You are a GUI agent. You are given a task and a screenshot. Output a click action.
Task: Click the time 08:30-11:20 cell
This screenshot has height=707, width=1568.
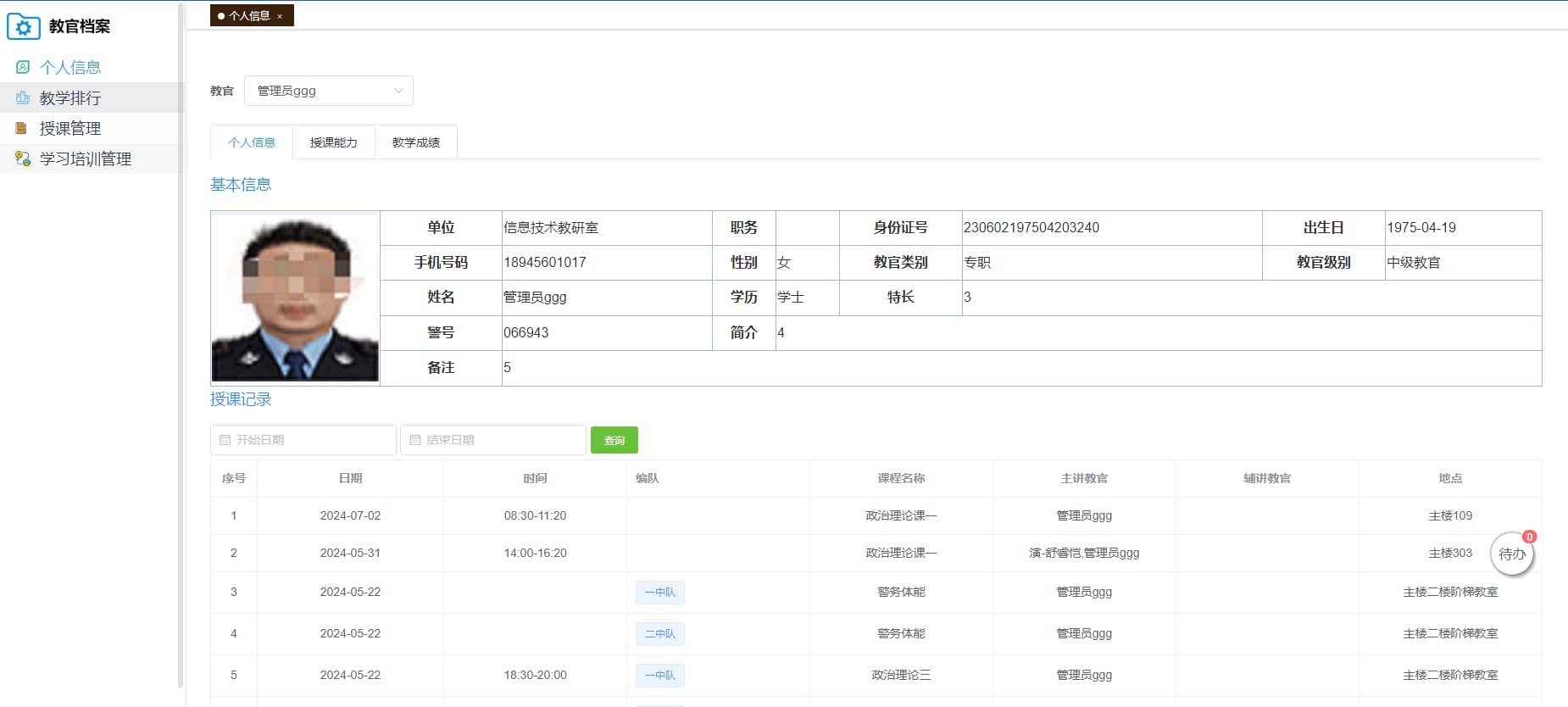click(535, 515)
